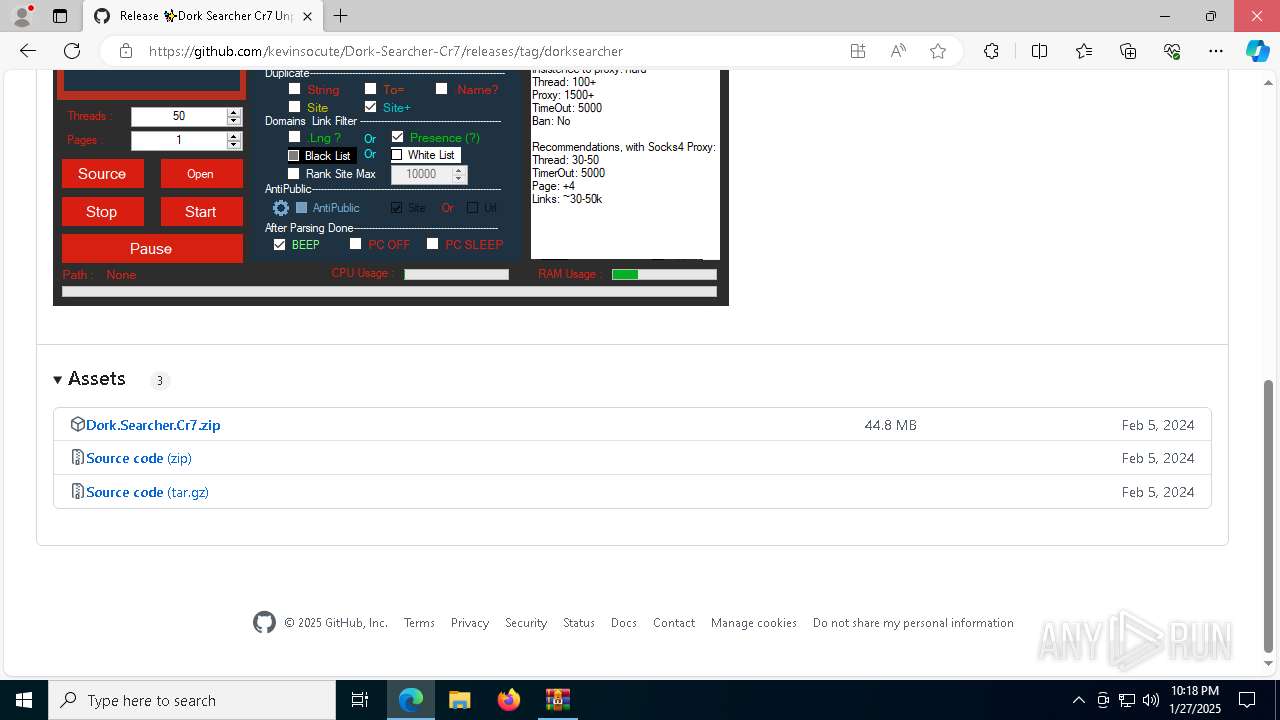Click the Type here to search box

192,700
